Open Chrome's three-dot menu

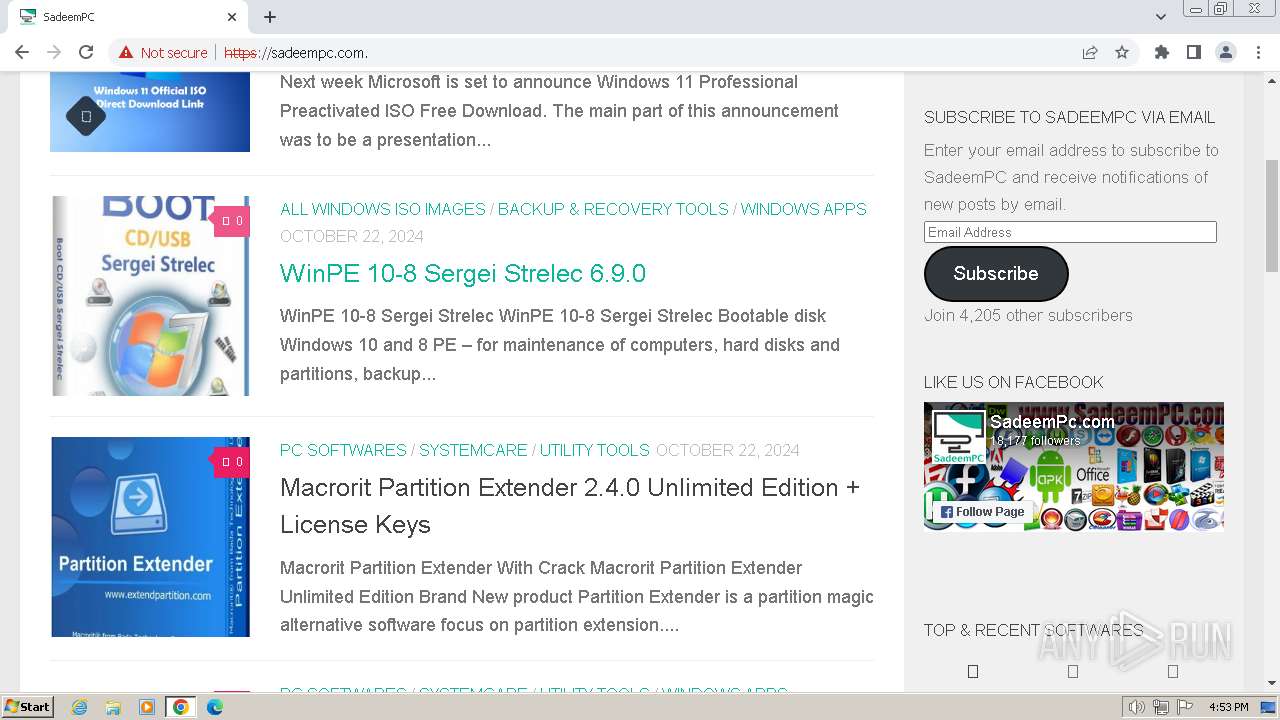pyautogui.click(x=1257, y=52)
